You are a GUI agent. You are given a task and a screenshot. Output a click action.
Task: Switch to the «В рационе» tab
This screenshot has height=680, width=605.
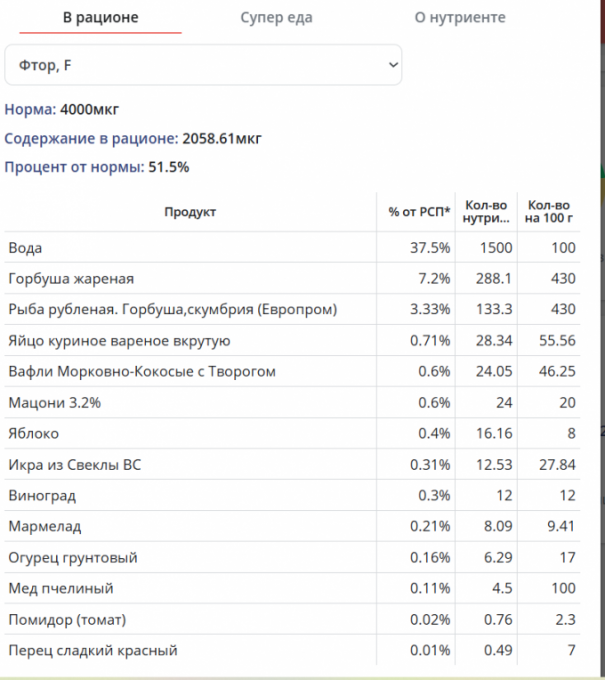(x=100, y=18)
